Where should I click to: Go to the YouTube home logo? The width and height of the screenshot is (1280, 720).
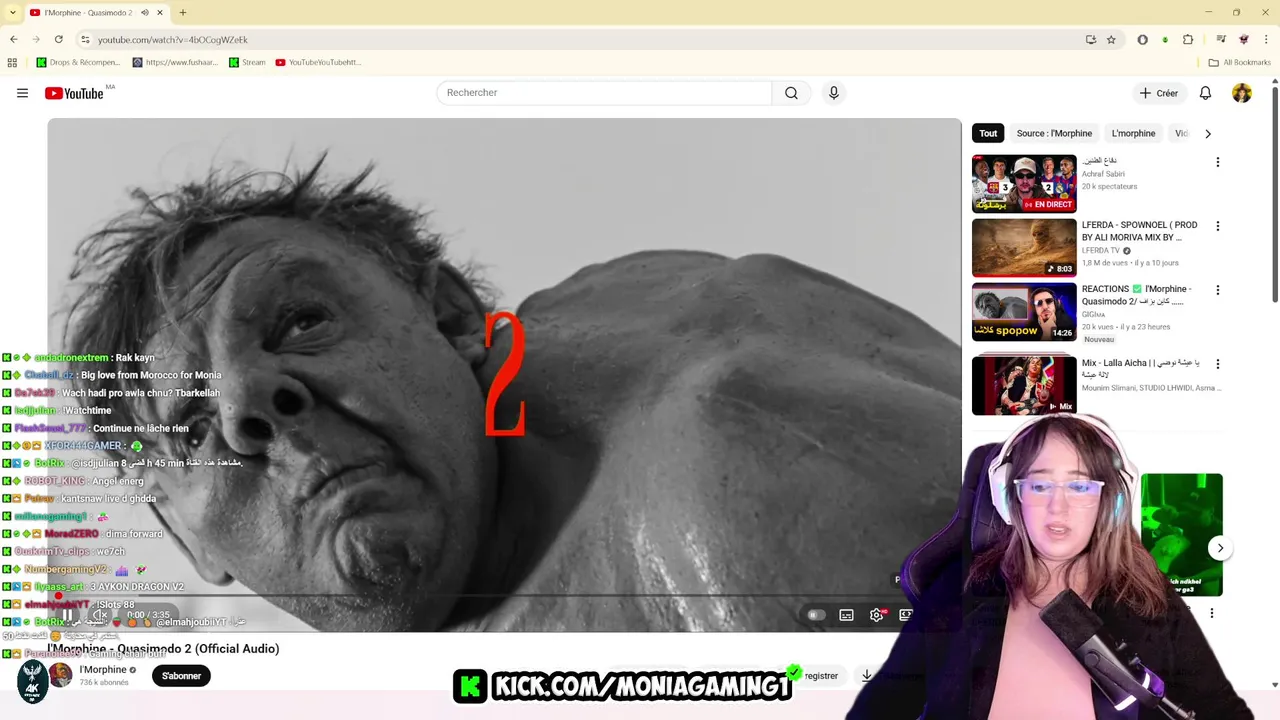(x=74, y=93)
